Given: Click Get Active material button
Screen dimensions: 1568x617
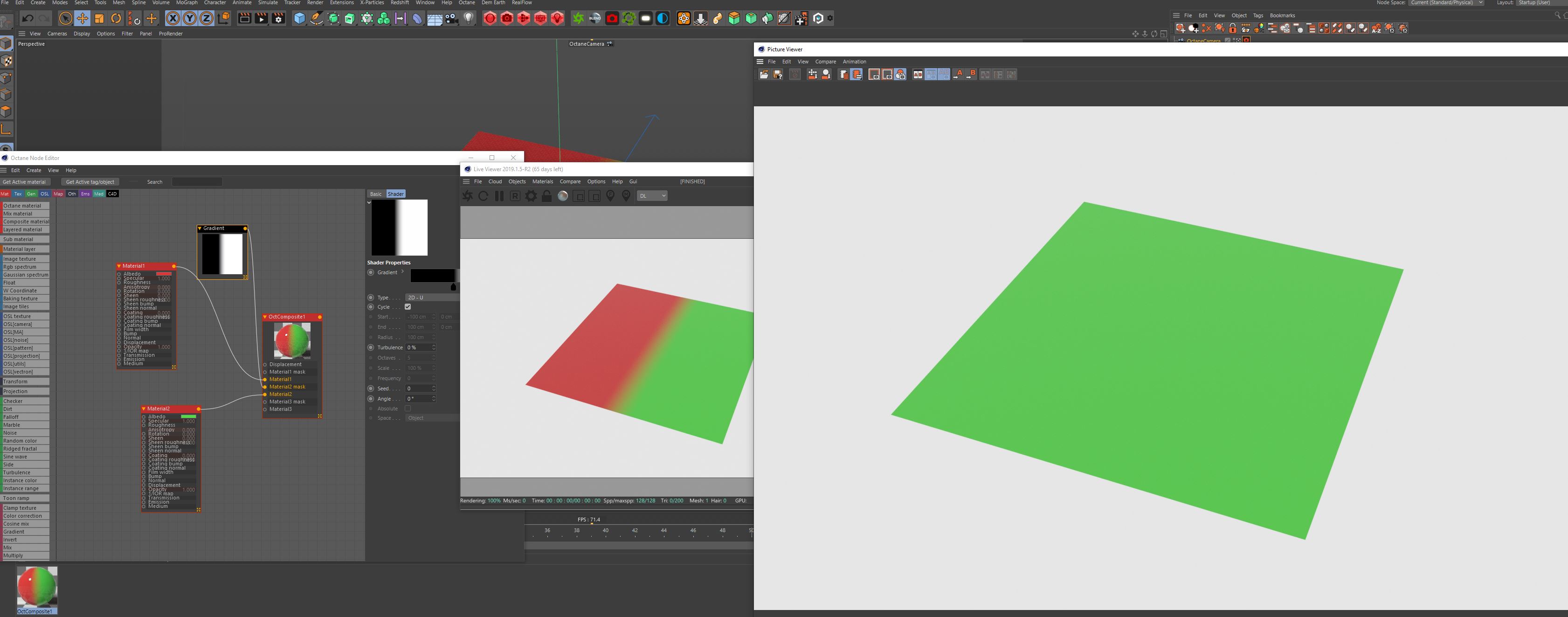Looking at the screenshot, I should [24, 181].
